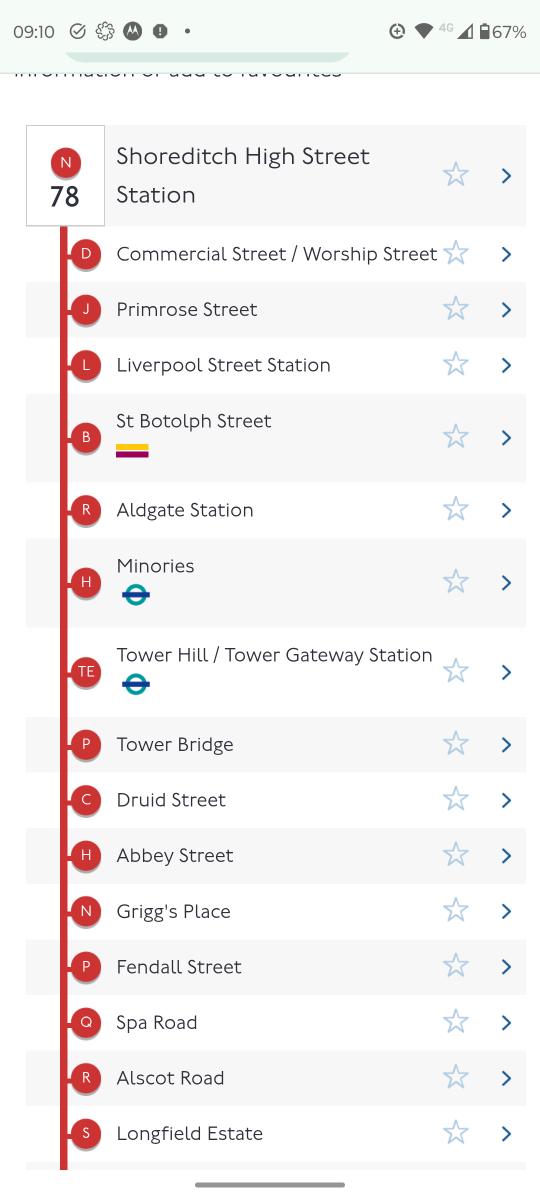Image resolution: width=540 pixels, height=1200 pixels.
Task: Select the Abbey Street stop row
Action: coord(276,855)
